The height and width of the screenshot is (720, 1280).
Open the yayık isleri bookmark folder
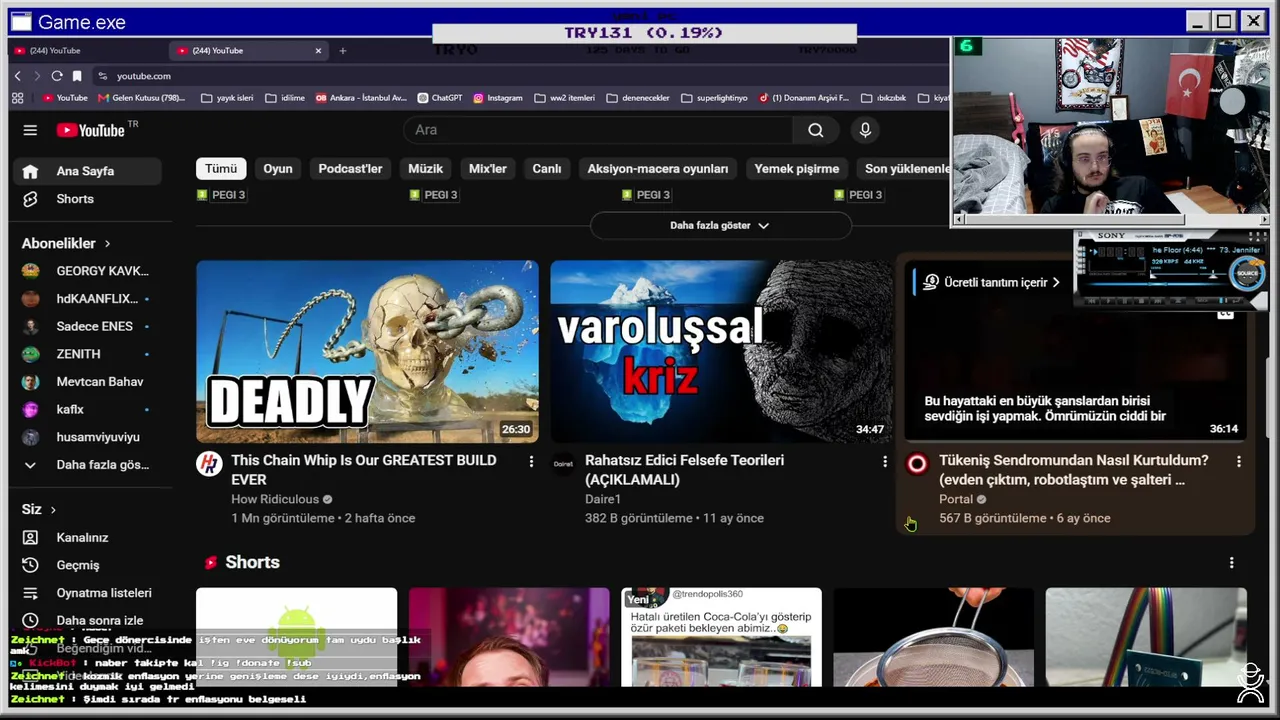227,98
